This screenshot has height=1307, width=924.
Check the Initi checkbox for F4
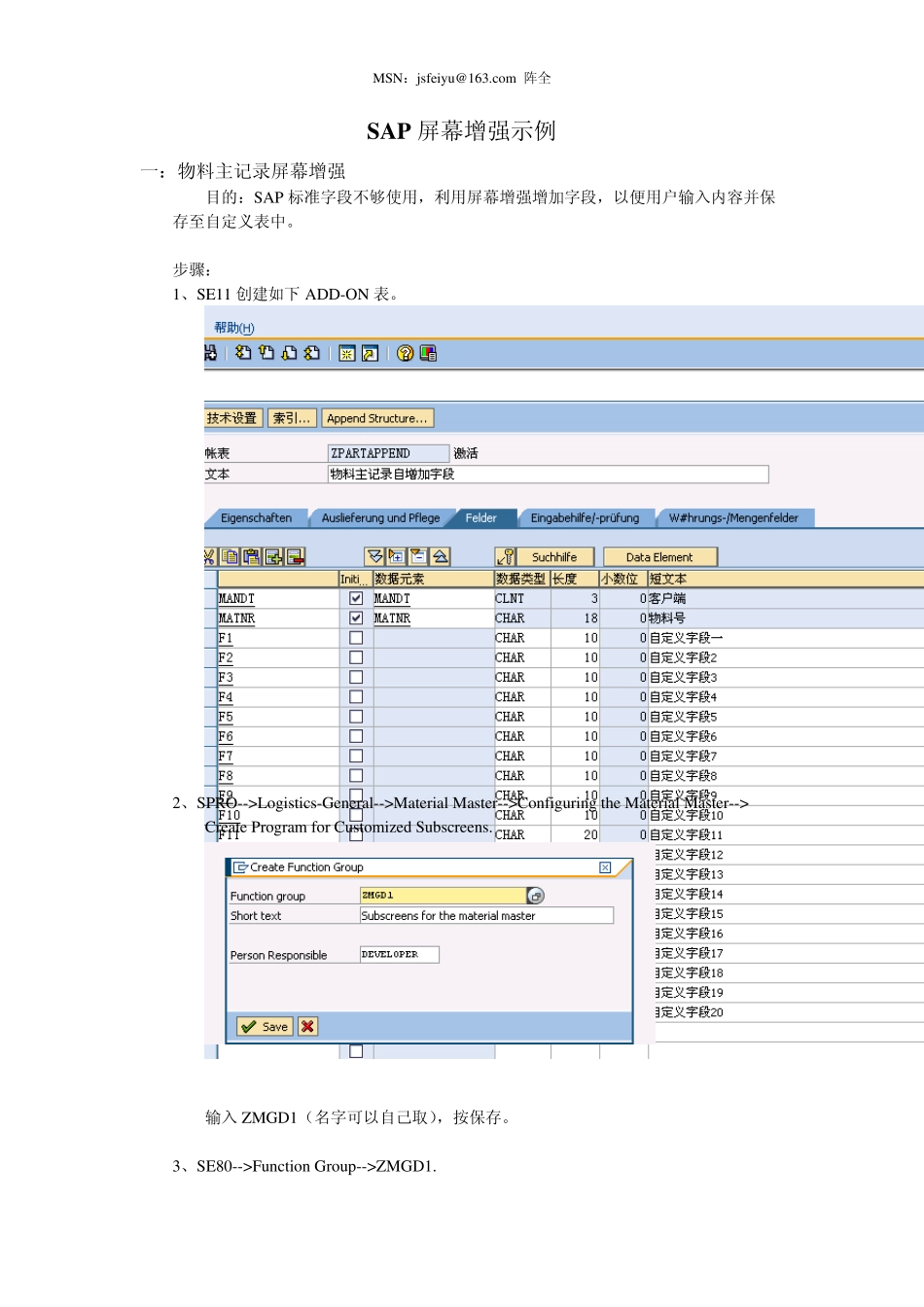[x=356, y=696]
